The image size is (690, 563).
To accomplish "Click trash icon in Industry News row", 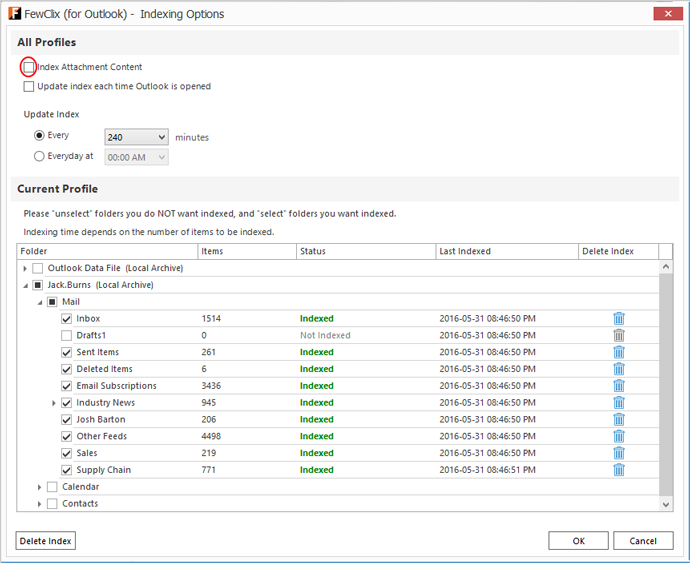I will pyautogui.click(x=618, y=403).
